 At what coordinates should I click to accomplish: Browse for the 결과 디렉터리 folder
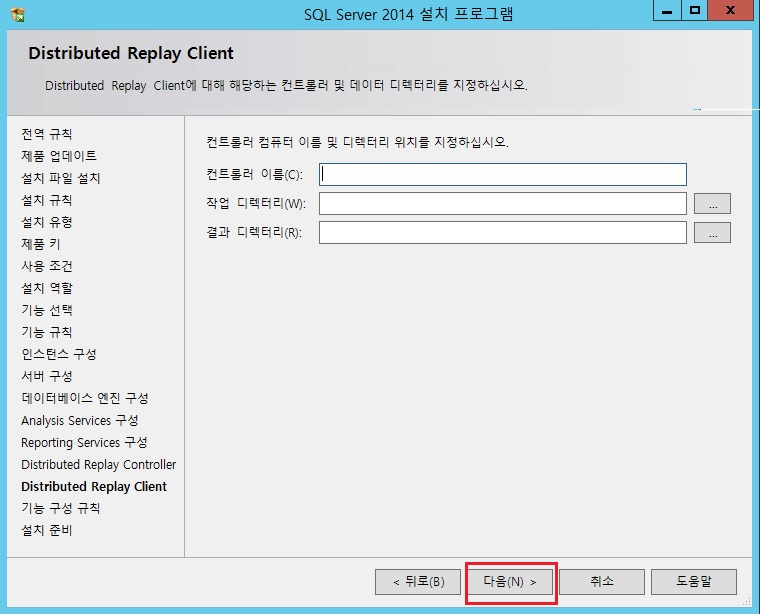pos(712,233)
